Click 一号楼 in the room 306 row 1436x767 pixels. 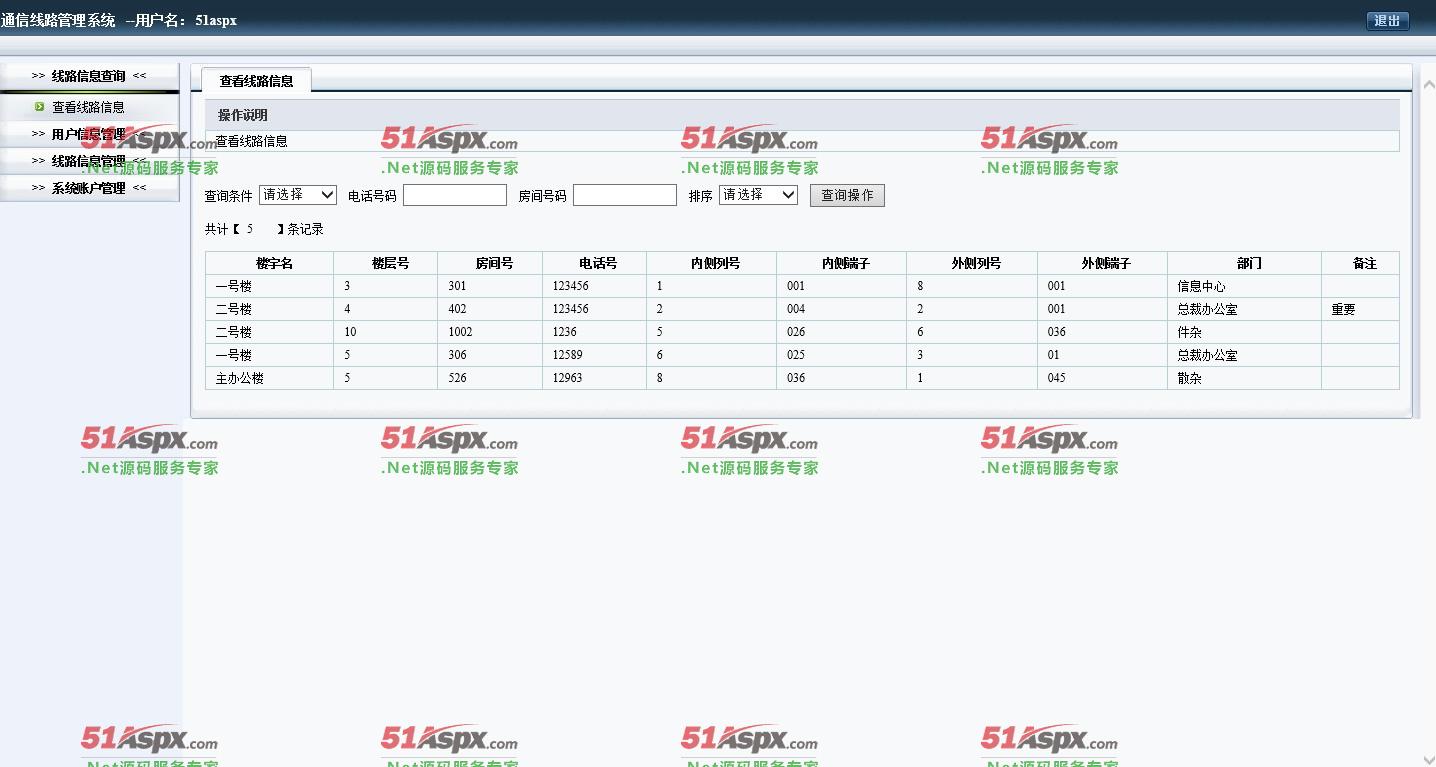click(x=234, y=355)
